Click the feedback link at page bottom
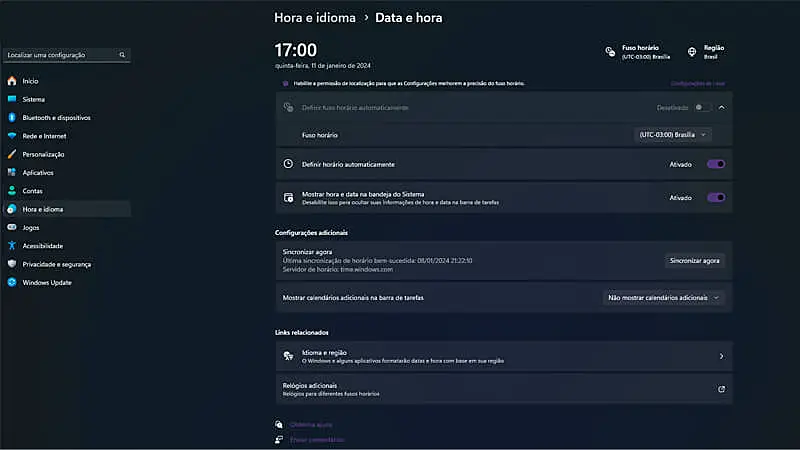The image size is (800, 450). (317, 439)
